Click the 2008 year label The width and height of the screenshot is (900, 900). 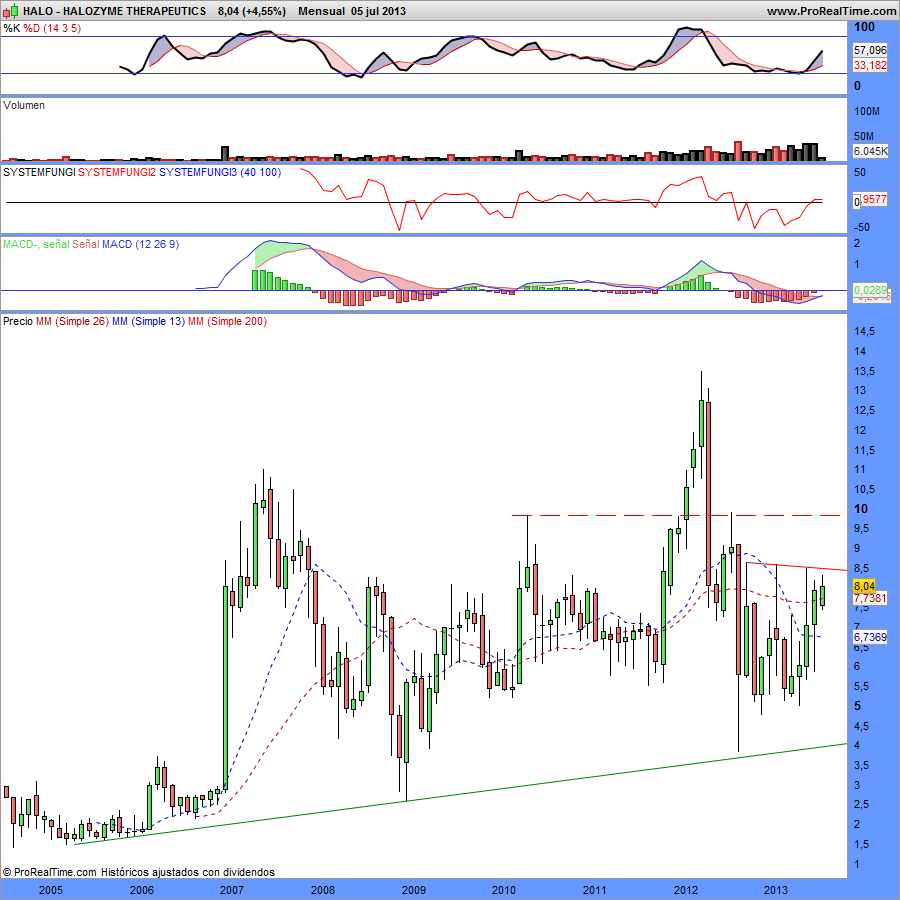(323, 890)
